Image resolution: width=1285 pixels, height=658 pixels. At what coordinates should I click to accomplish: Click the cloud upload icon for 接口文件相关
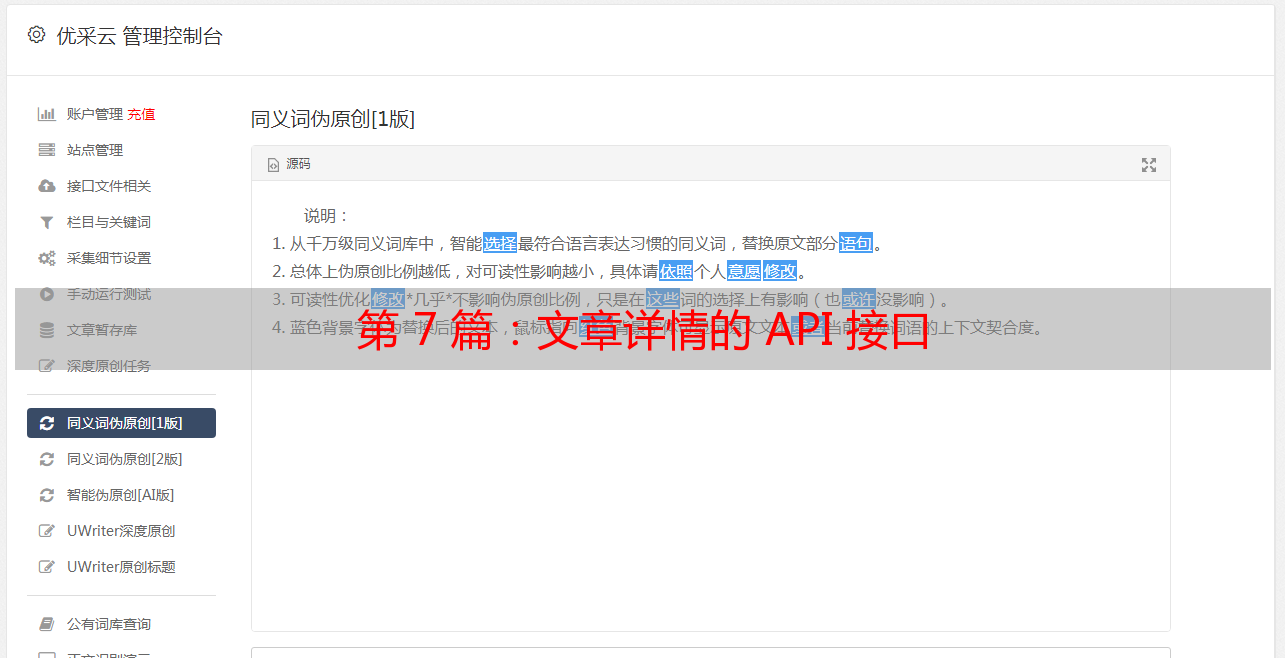[46, 186]
